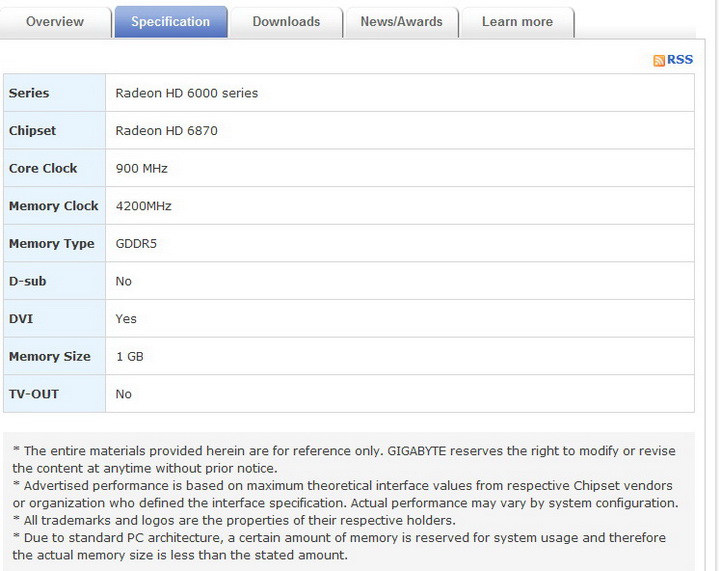This screenshot has width=720, height=571.
Task: Select the 'Memory Type' label
Action: [51, 243]
